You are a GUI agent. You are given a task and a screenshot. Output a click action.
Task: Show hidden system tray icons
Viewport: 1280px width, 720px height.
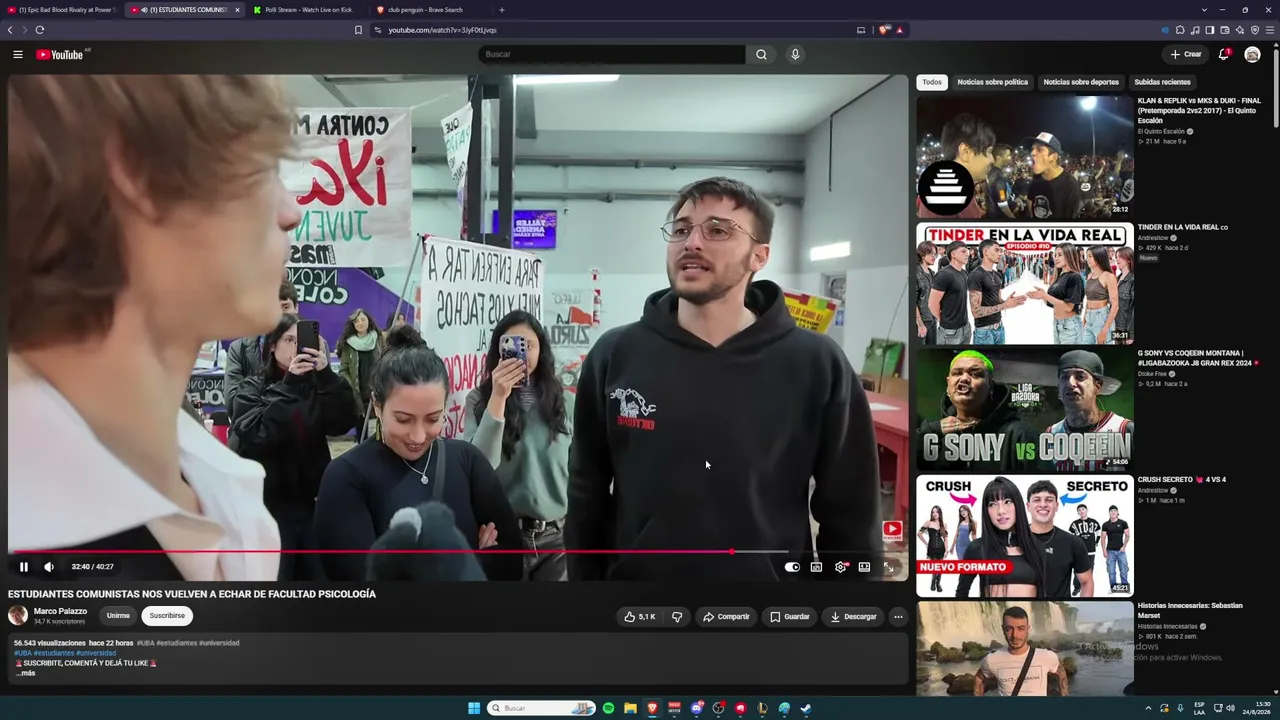click(1148, 708)
